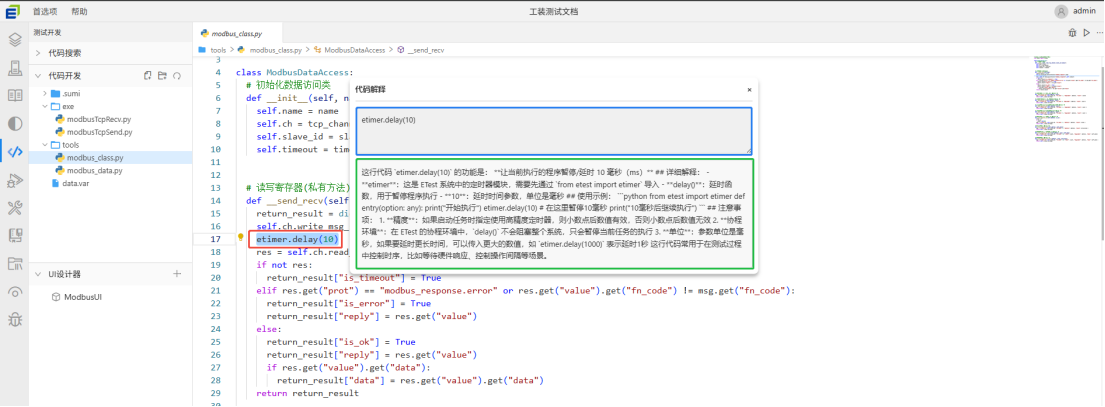Click highlighted etimer.delay(10) on line 17
This screenshot has width=1105, height=407.
click(x=297, y=239)
